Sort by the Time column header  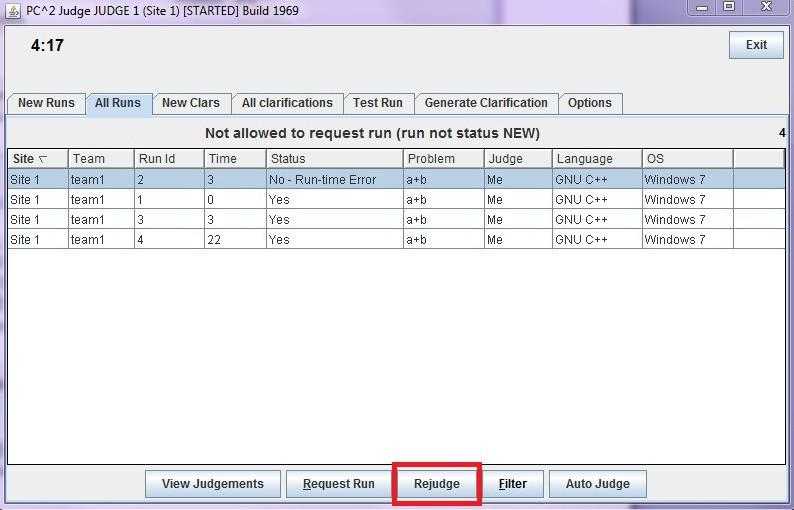coord(235,159)
